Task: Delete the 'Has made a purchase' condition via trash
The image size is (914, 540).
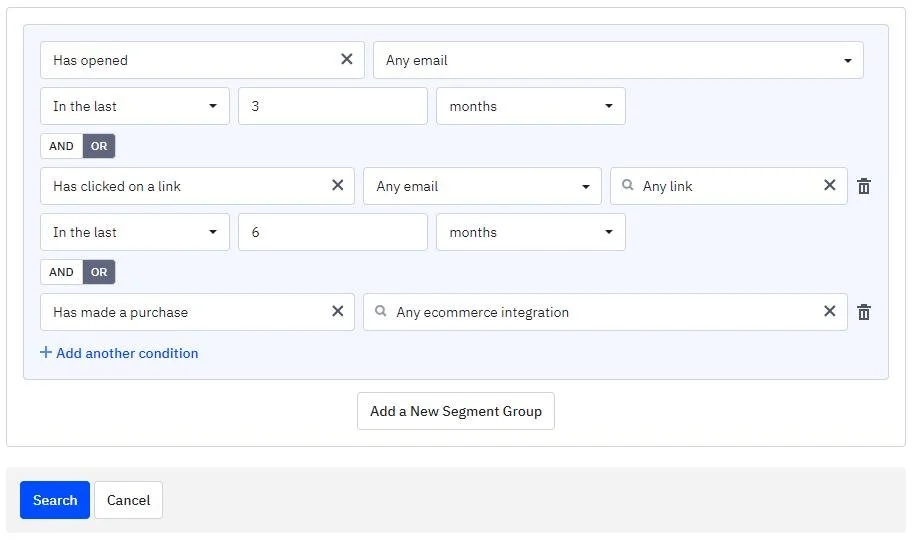Action: tap(864, 312)
